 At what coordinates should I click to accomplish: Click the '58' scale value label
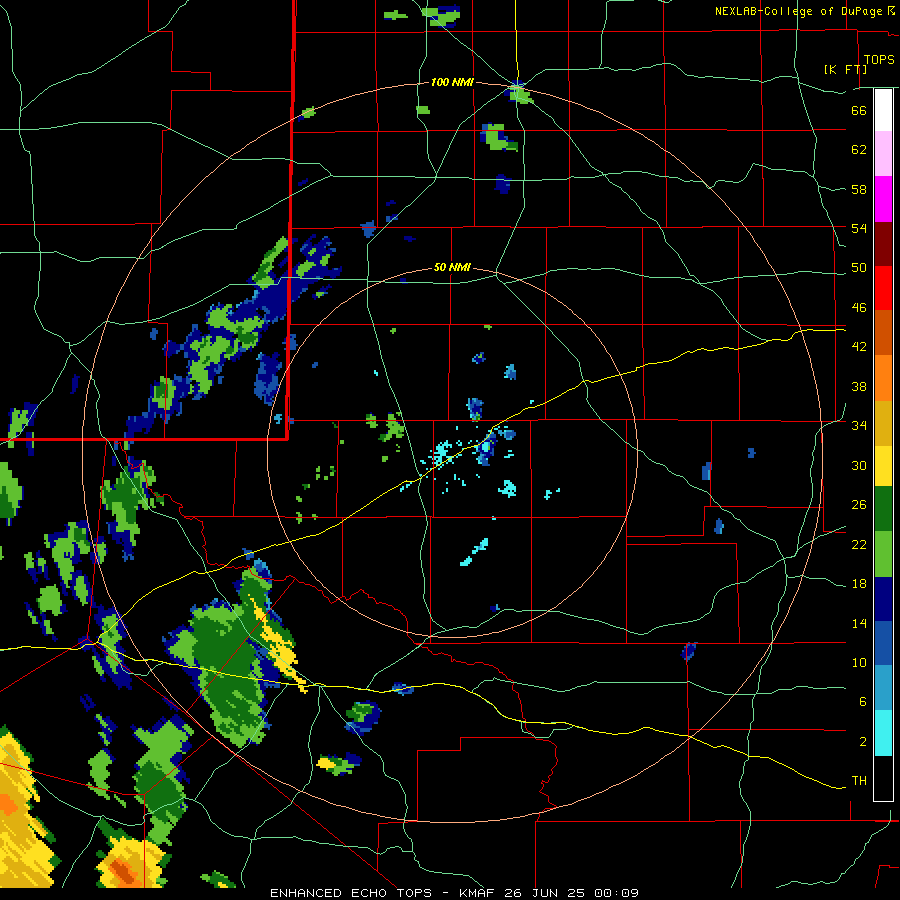(x=859, y=189)
